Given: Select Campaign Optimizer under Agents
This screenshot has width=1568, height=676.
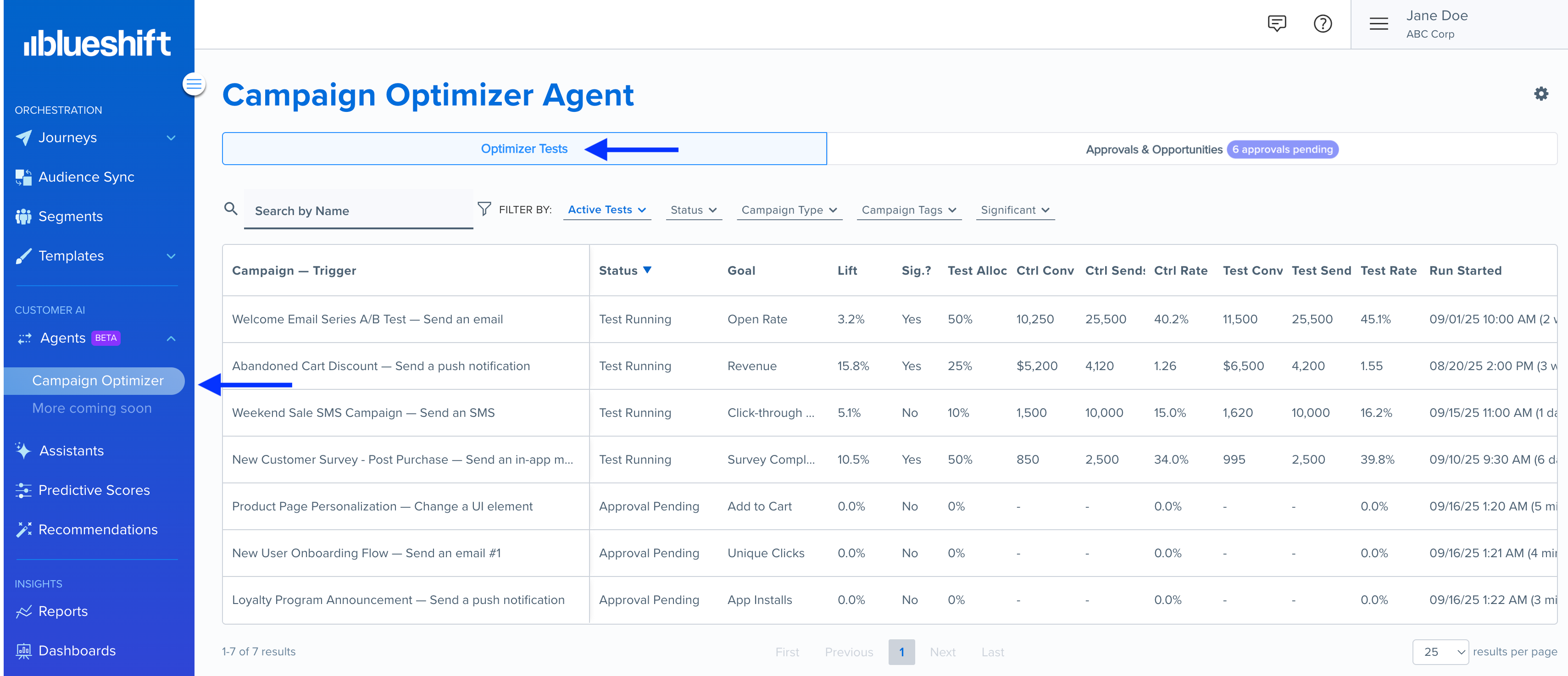Looking at the screenshot, I should pyautogui.click(x=97, y=380).
